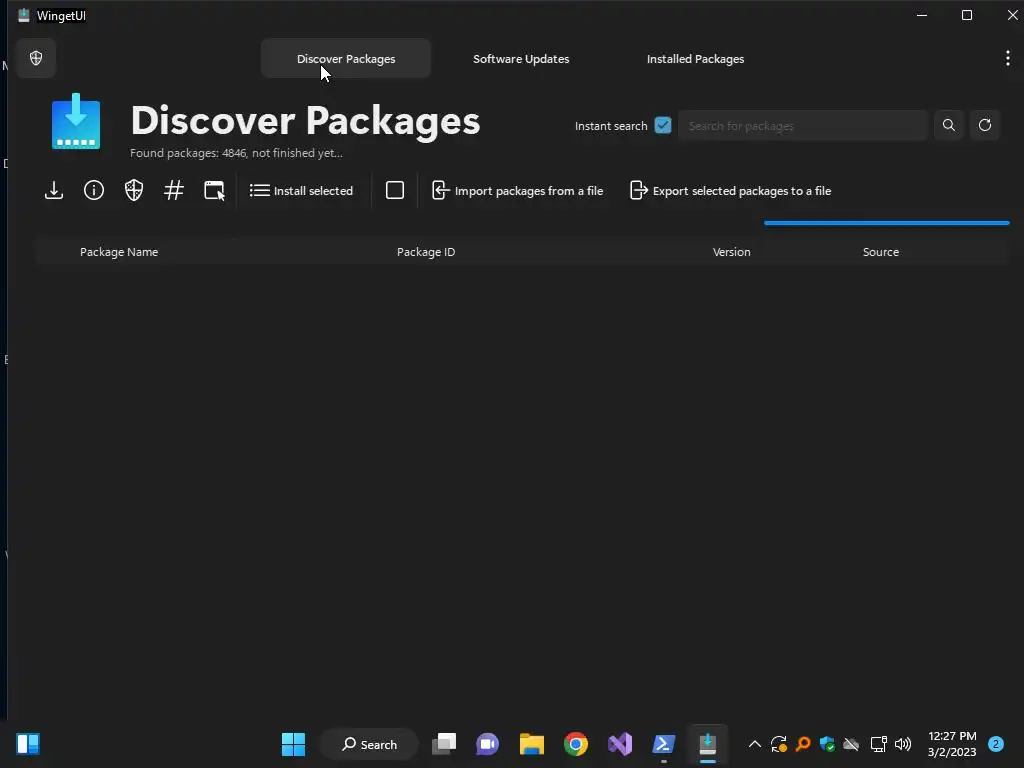This screenshot has width=1024, height=768.
Task: Open the Windows Start menu
Action: tap(293, 744)
